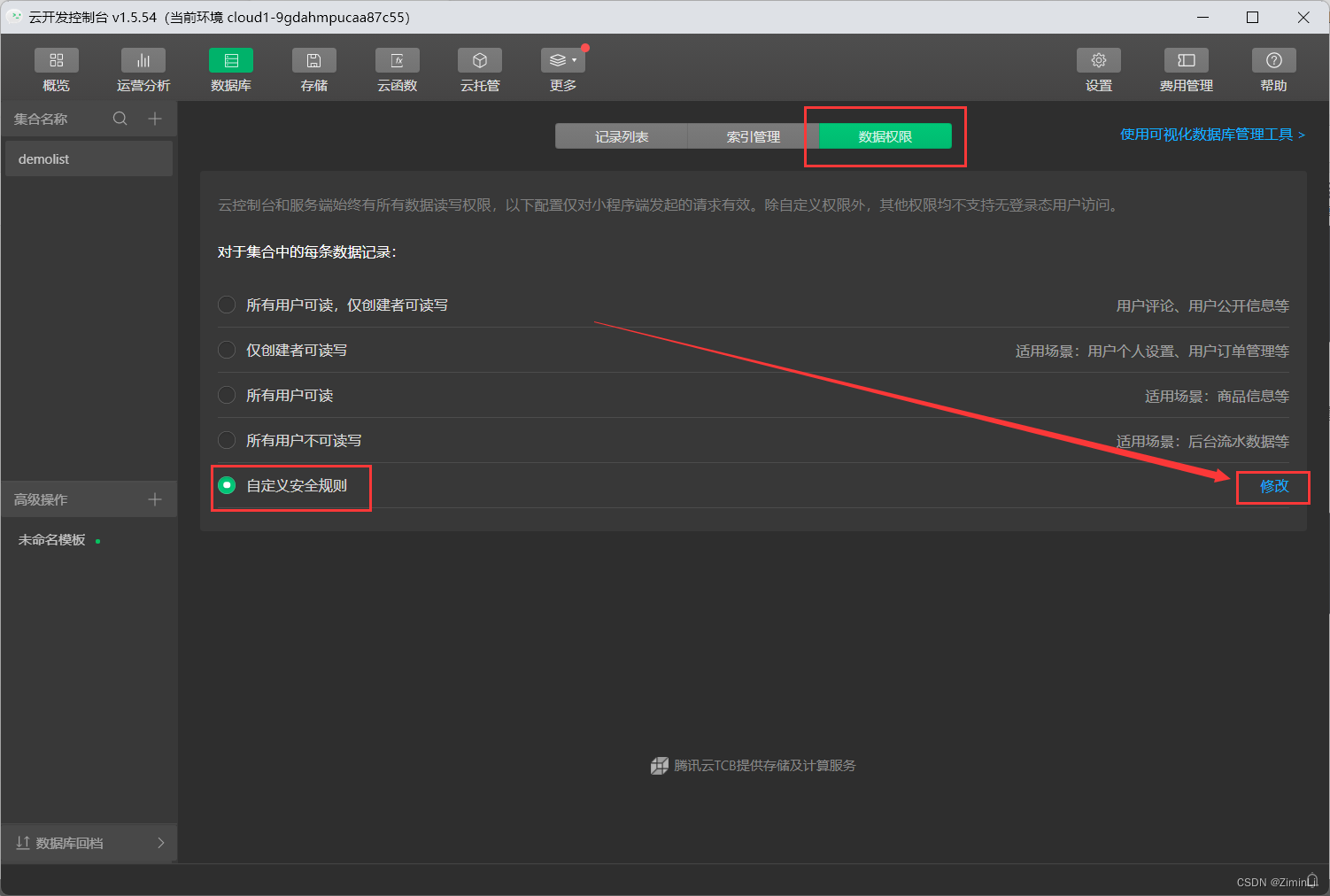Maximize the 云开发控制台 window
The height and width of the screenshot is (896, 1330).
tap(1252, 17)
